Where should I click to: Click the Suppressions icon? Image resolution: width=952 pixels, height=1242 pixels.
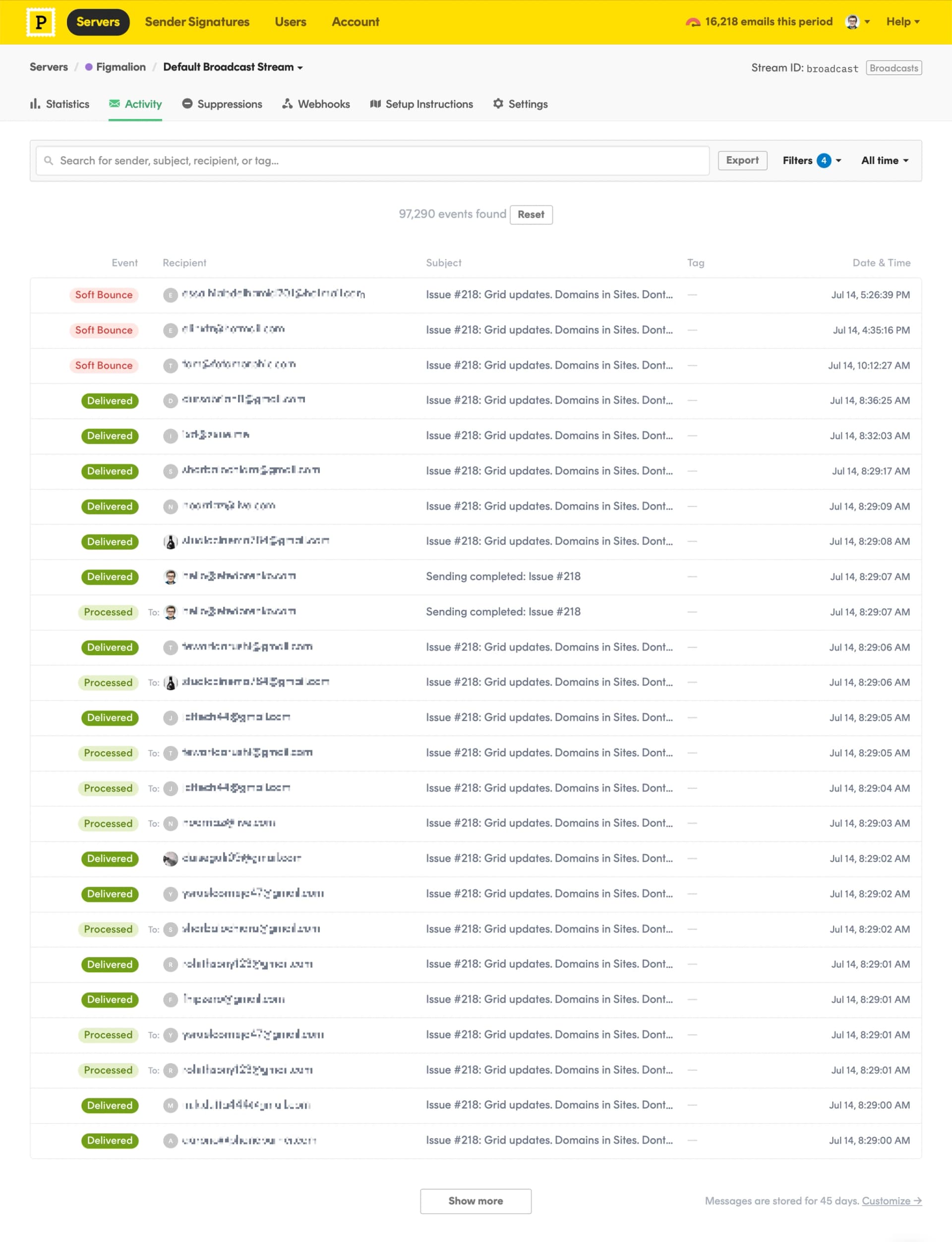[x=187, y=104]
